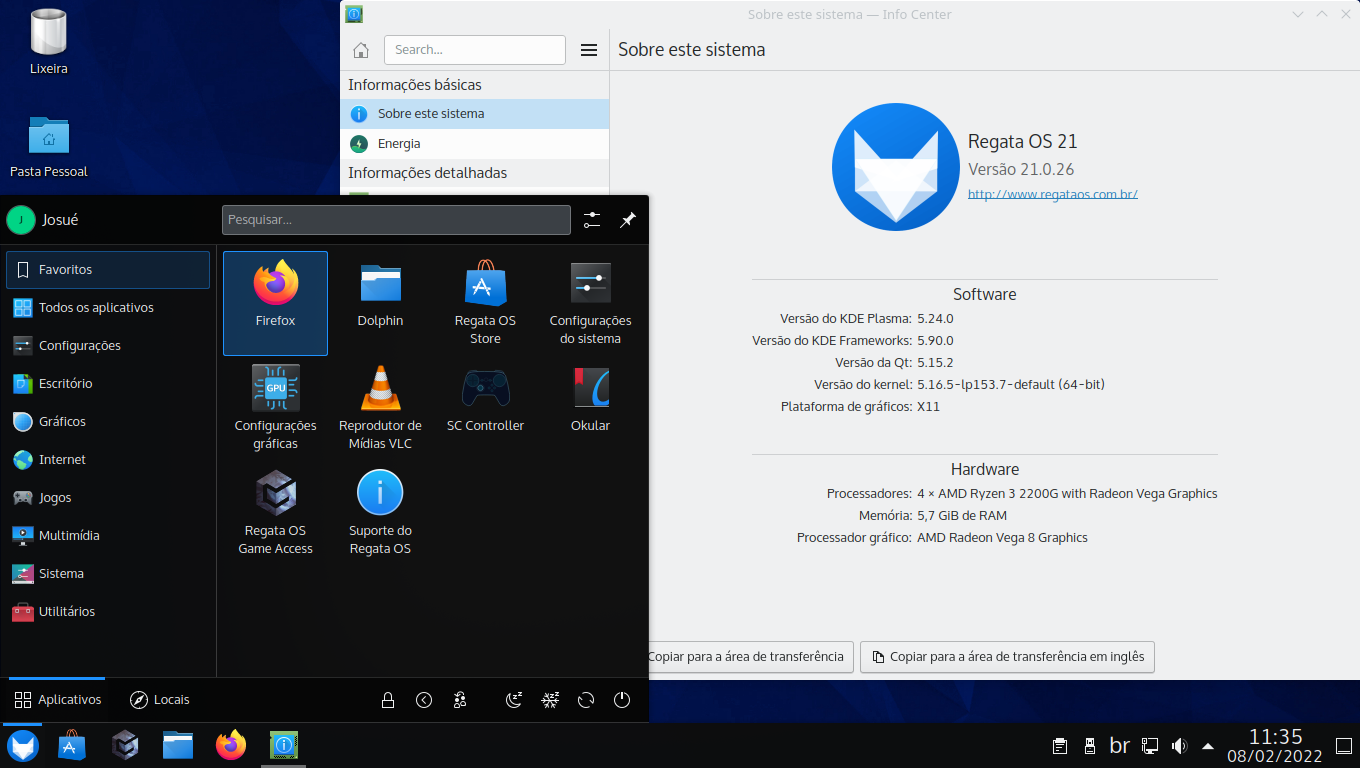Select the Escritório category

click(108, 384)
